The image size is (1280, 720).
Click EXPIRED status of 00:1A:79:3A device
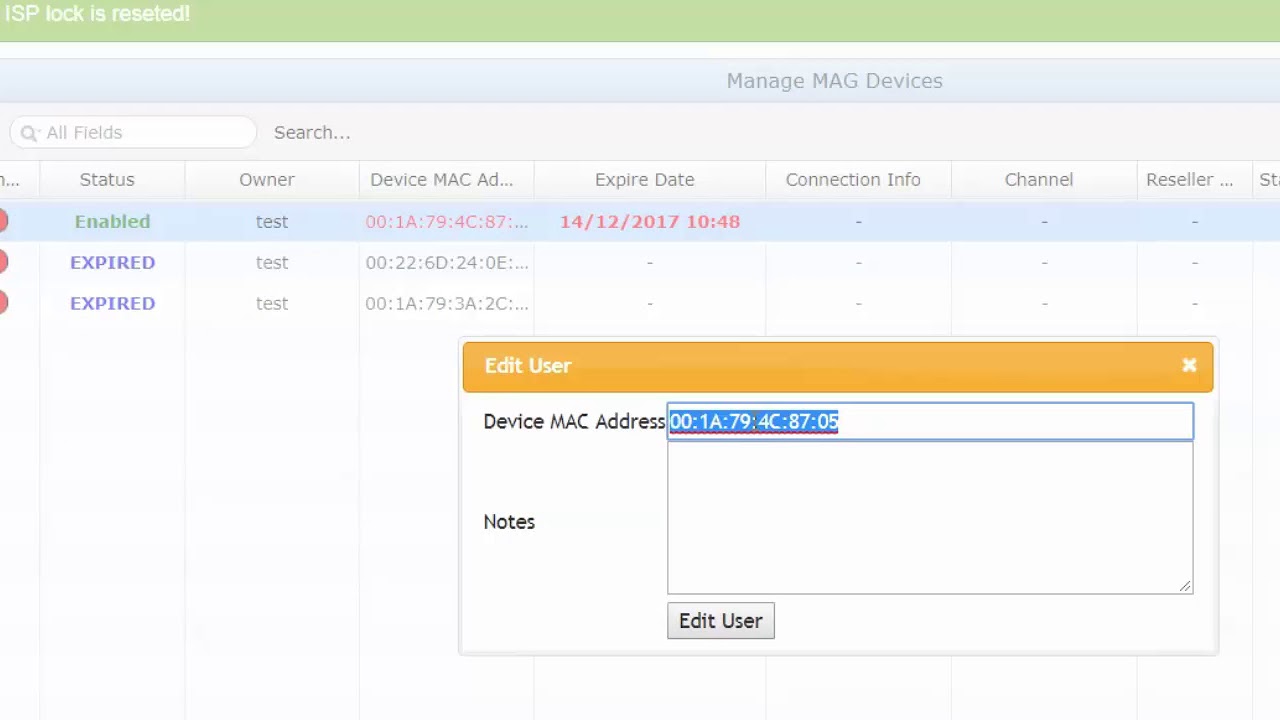[112, 303]
